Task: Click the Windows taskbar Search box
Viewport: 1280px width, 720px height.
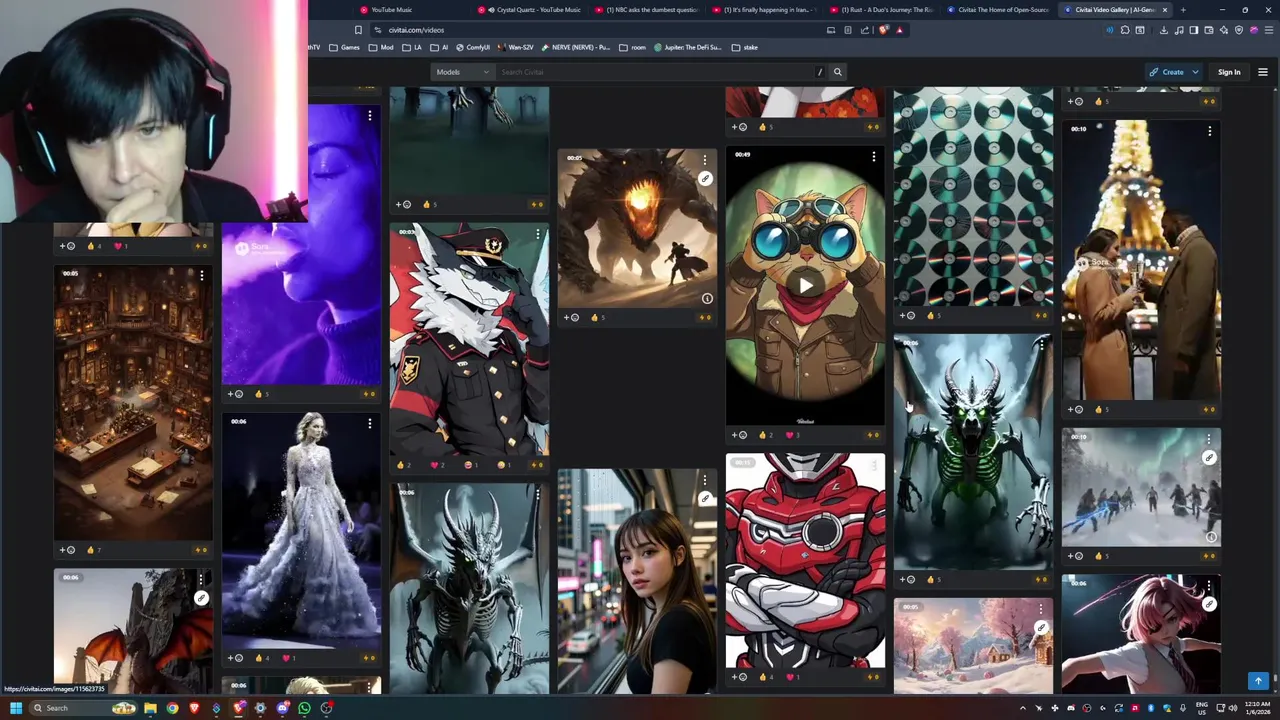Action: tap(84, 708)
